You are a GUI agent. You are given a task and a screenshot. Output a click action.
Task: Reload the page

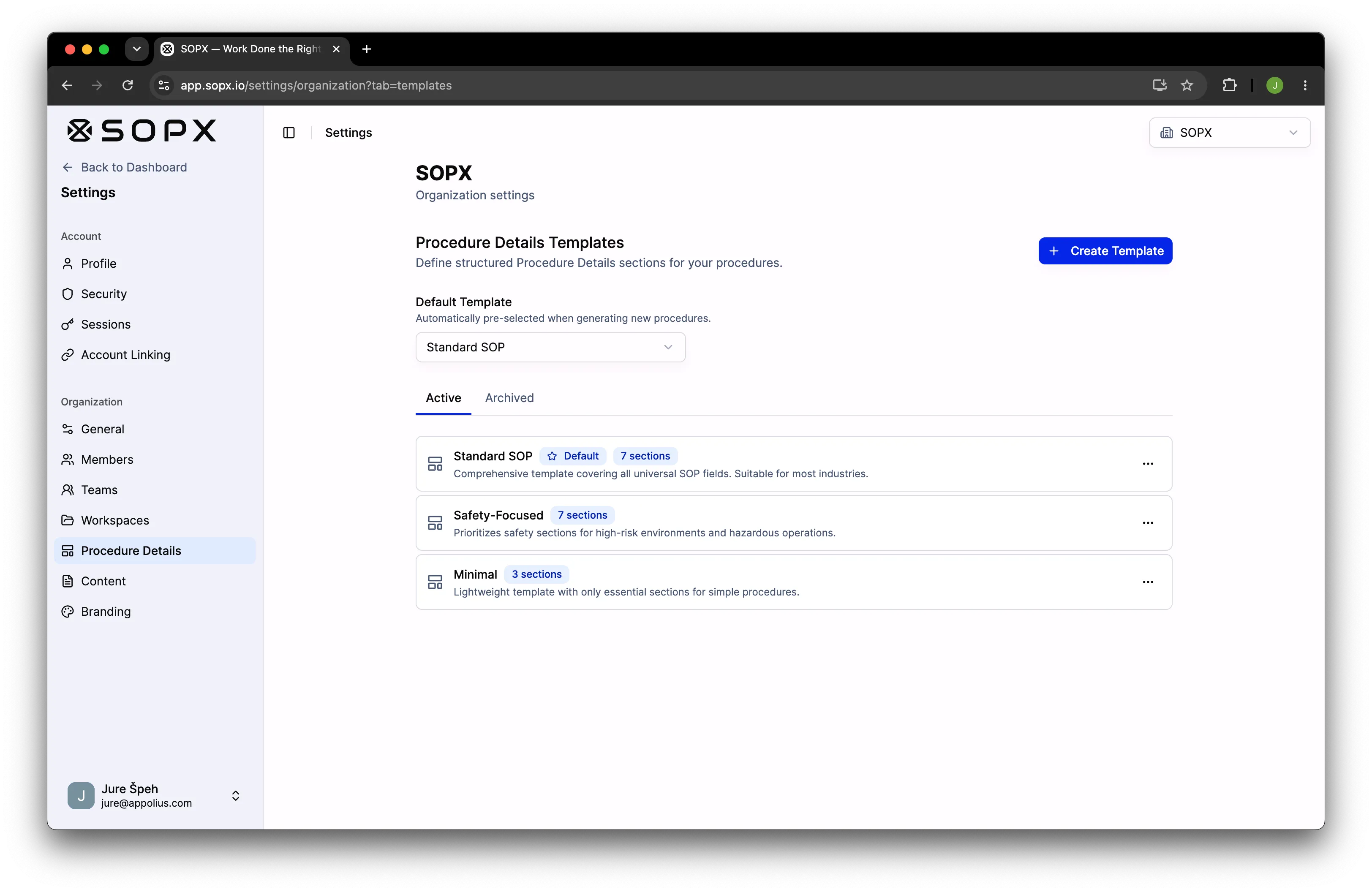tap(128, 85)
